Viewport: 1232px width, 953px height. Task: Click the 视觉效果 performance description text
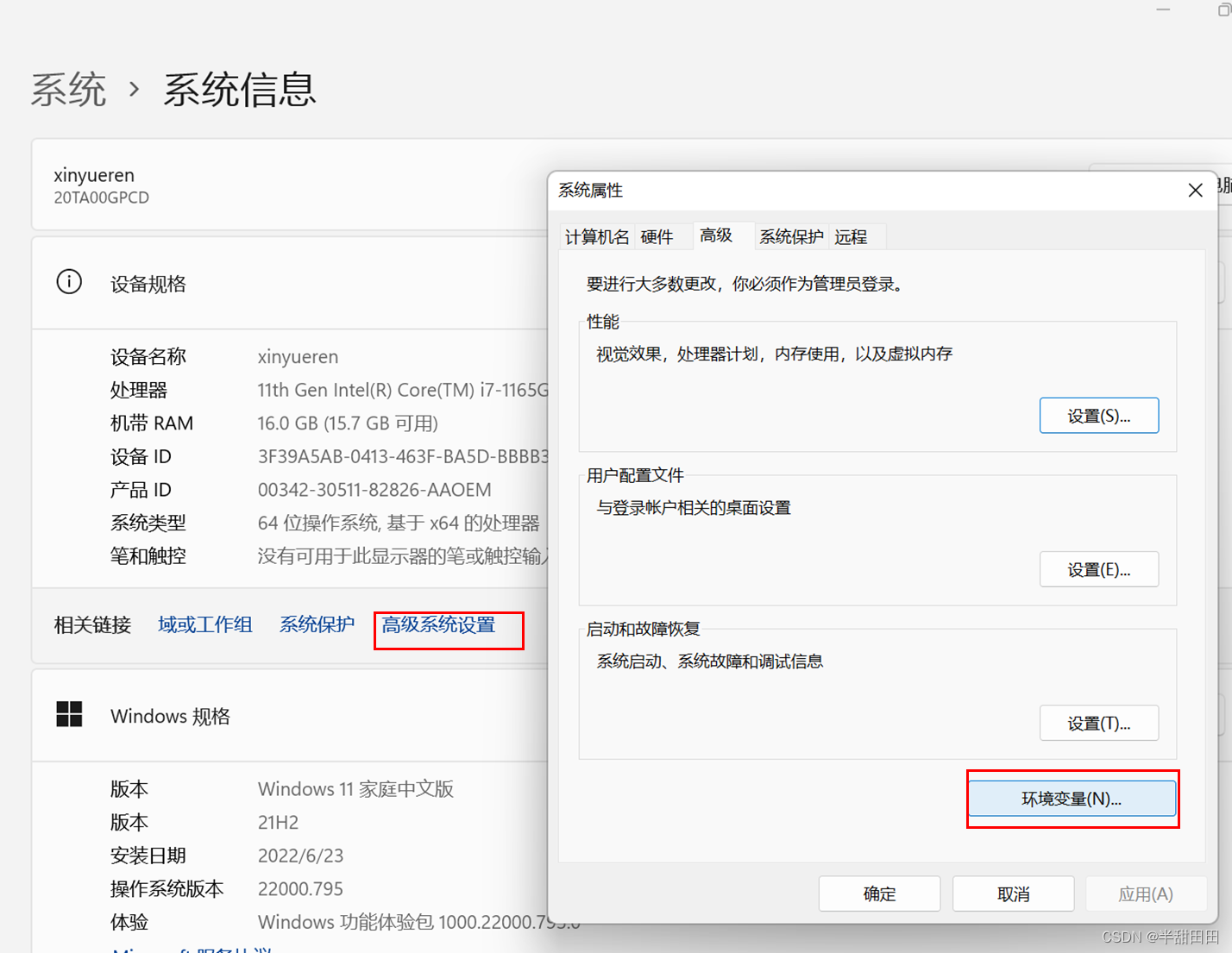tap(775, 354)
